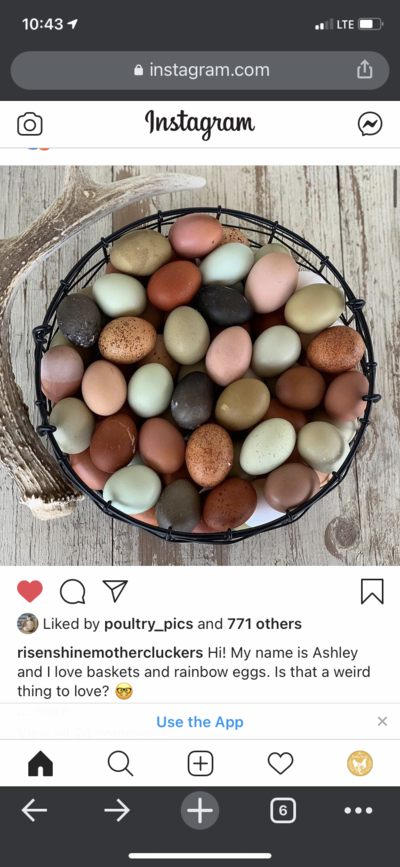The width and height of the screenshot is (400, 867).
Task: Click the Use the App link
Action: click(x=200, y=722)
